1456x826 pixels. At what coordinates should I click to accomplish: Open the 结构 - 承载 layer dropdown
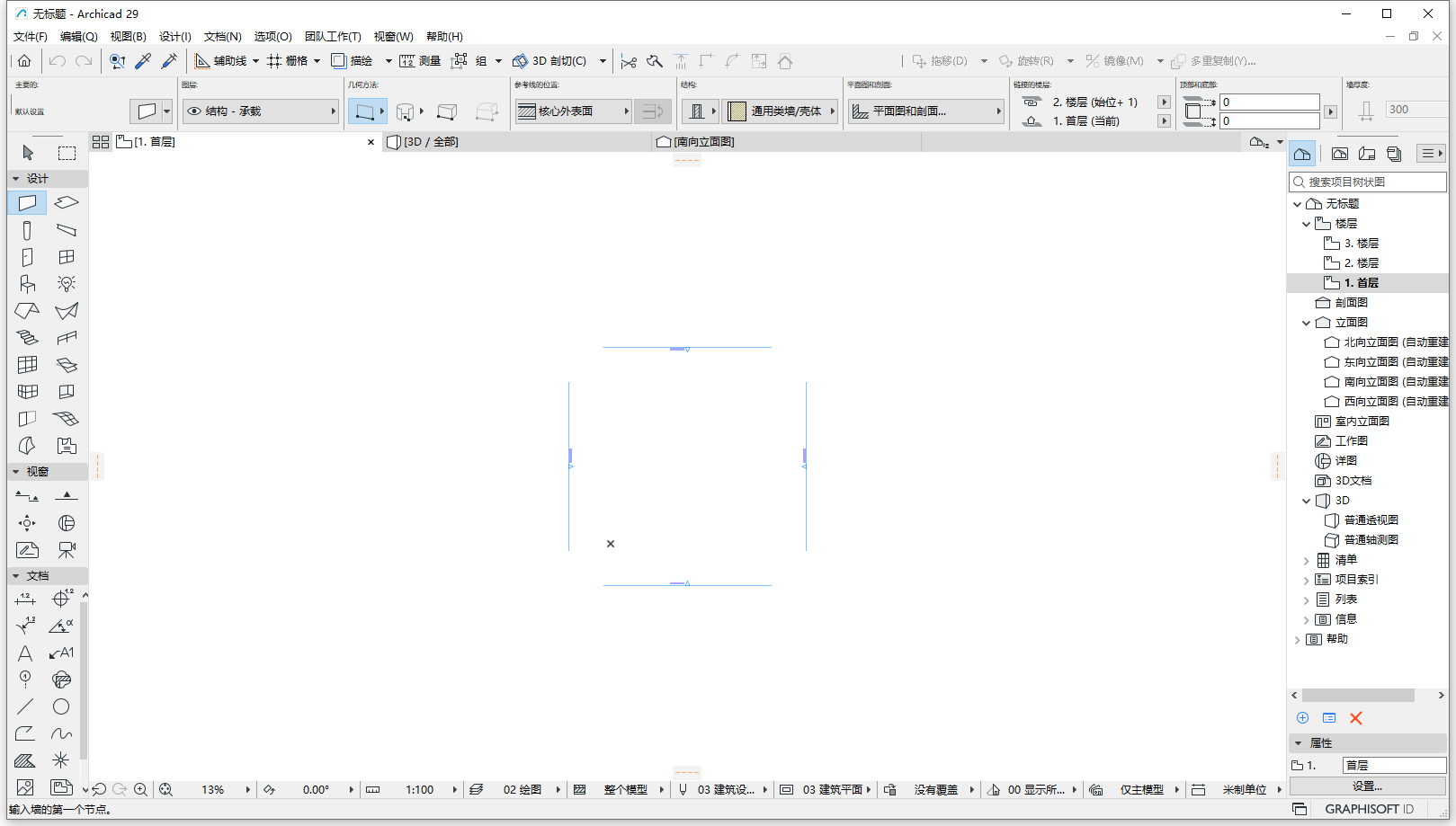[260, 111]
